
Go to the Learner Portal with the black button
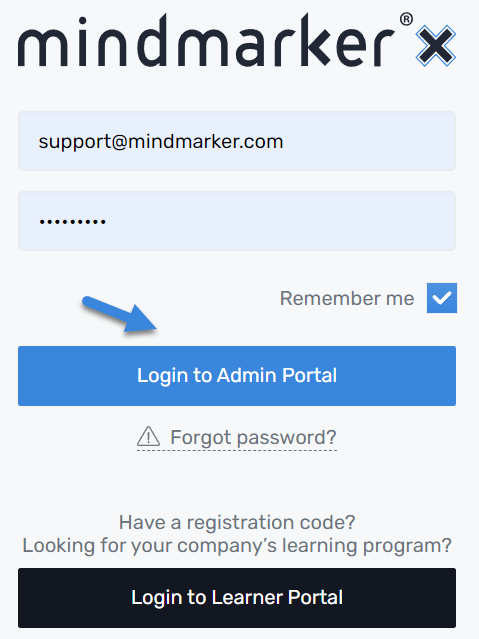coord(237,598)
